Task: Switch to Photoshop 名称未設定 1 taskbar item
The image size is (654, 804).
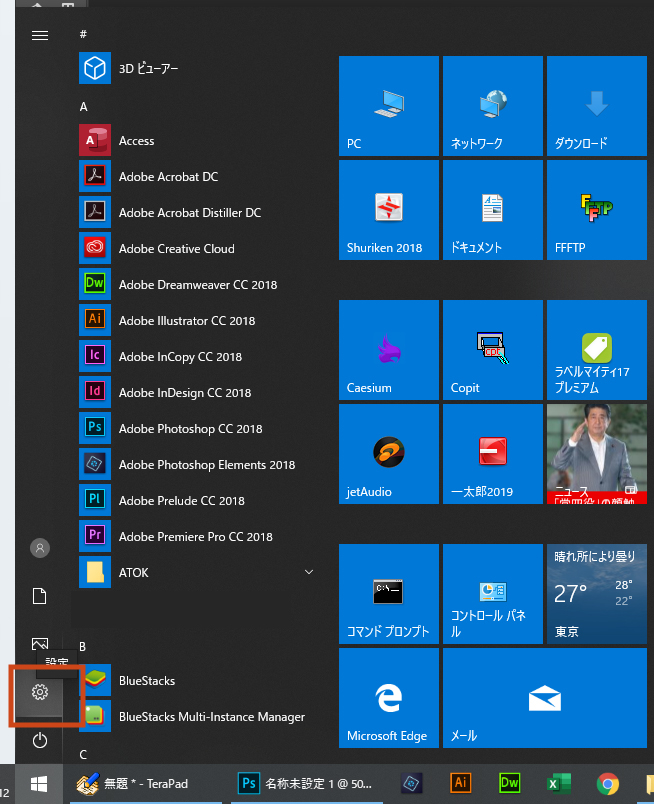Action: pyautogui.click(x=306, y=783)
